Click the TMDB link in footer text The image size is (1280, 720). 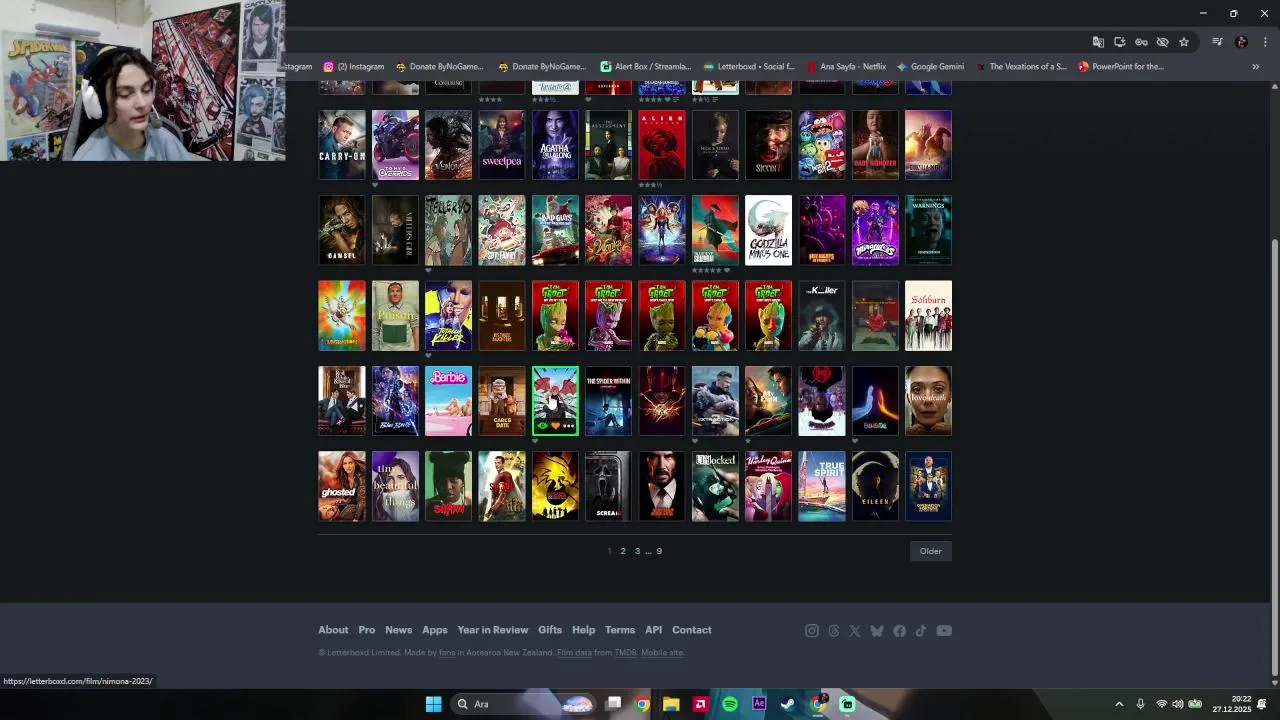(x=625, y=653)
